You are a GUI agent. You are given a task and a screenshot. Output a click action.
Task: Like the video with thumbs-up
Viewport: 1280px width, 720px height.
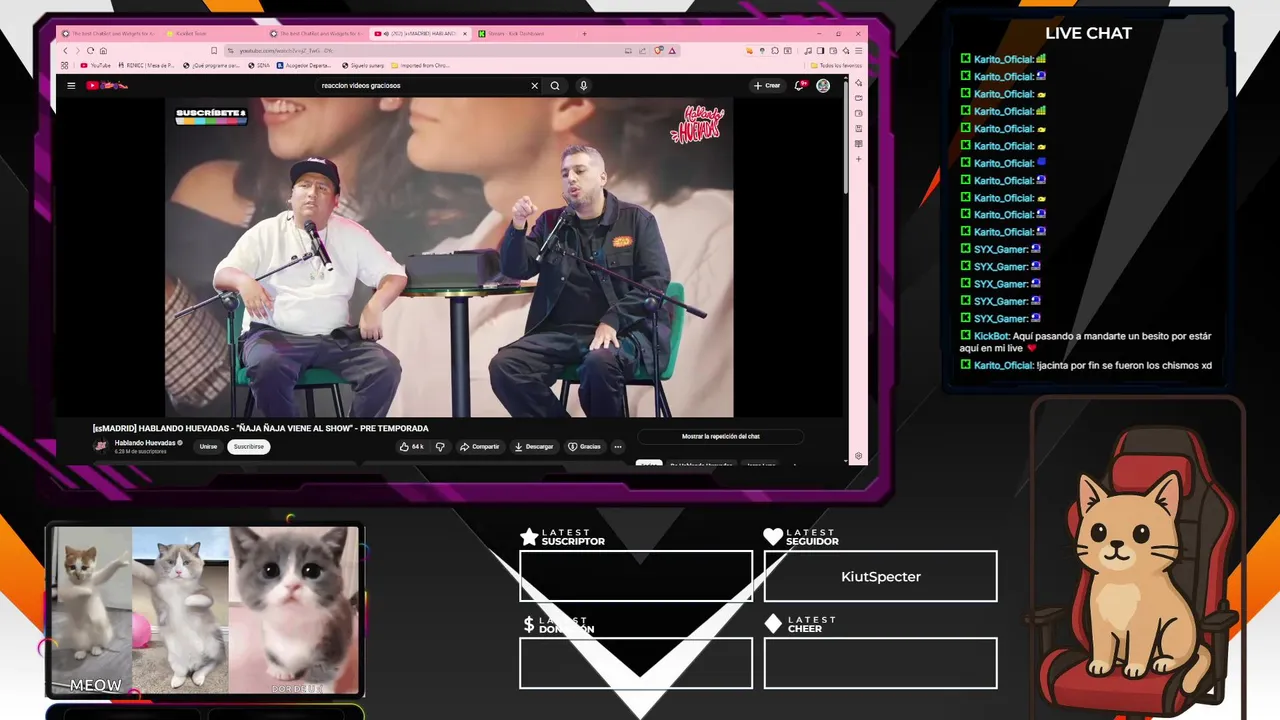[411, 447]
